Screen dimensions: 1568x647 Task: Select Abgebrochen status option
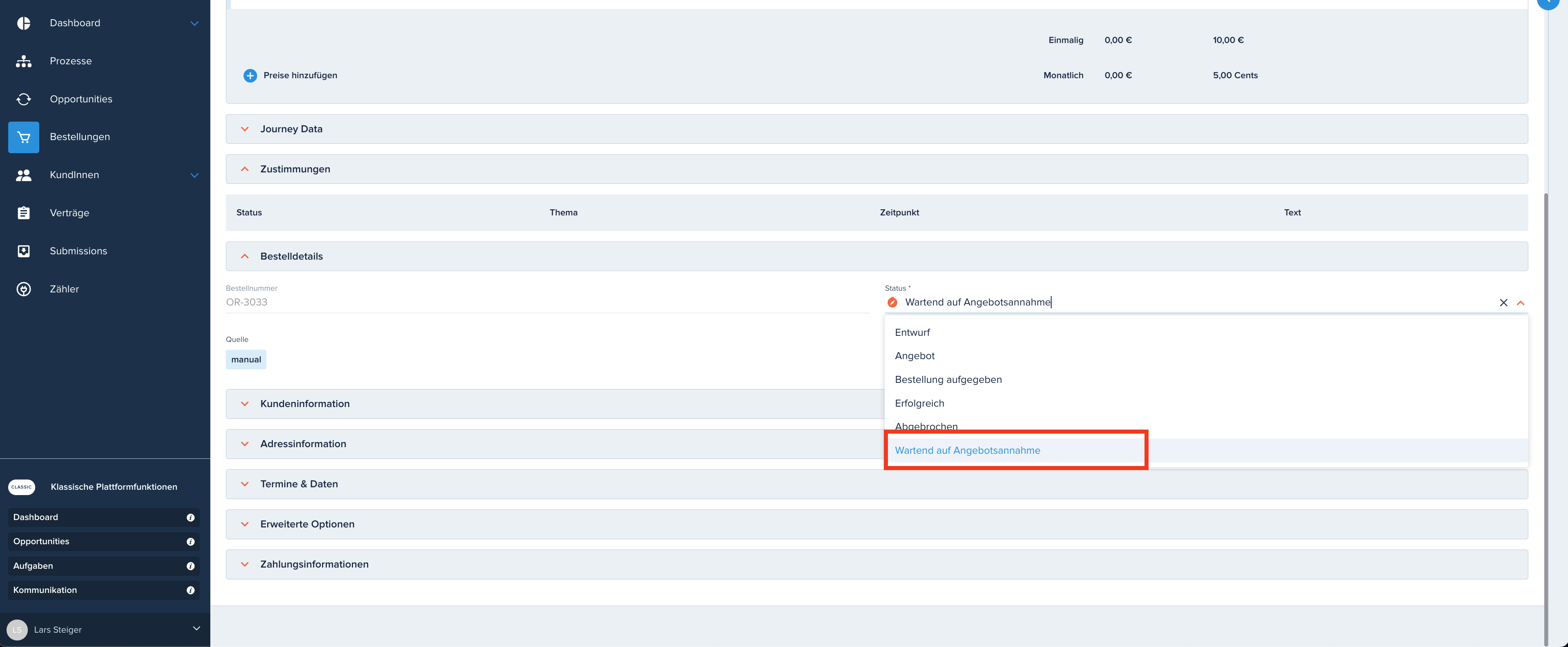[x=1206, y=426]
